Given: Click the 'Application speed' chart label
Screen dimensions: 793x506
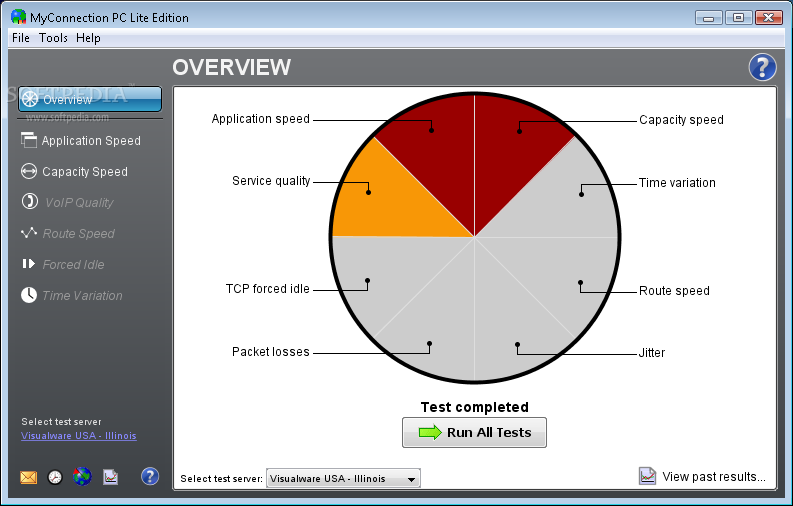Looking at the screenshot, I should coord(260,119).
